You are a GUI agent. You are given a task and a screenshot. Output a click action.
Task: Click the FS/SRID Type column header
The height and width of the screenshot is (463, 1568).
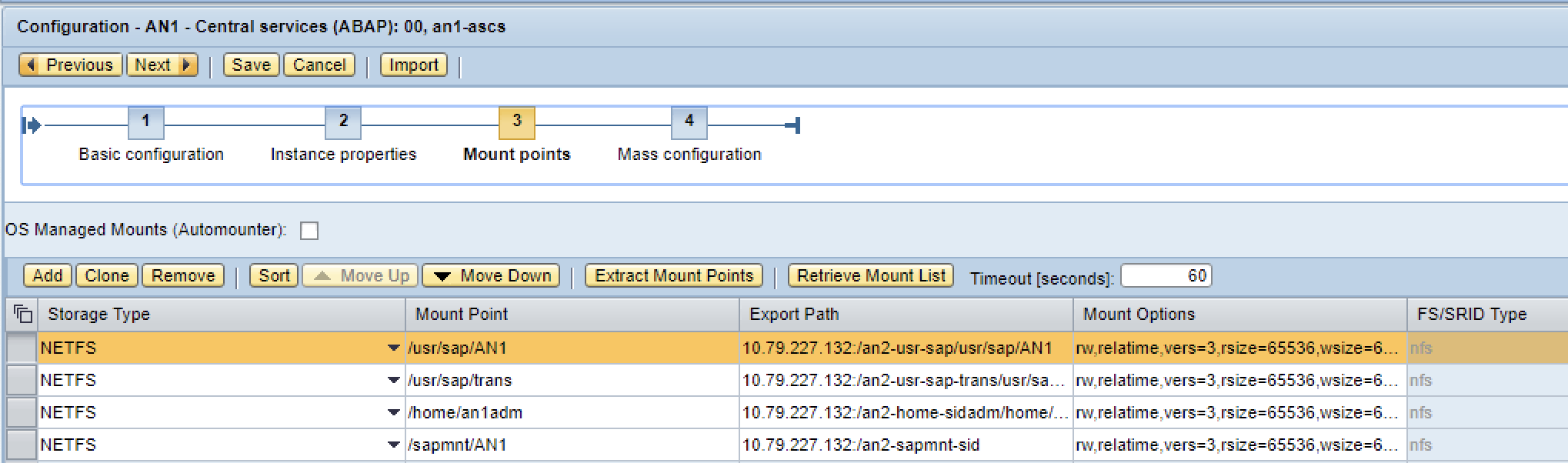(1488, 314)
